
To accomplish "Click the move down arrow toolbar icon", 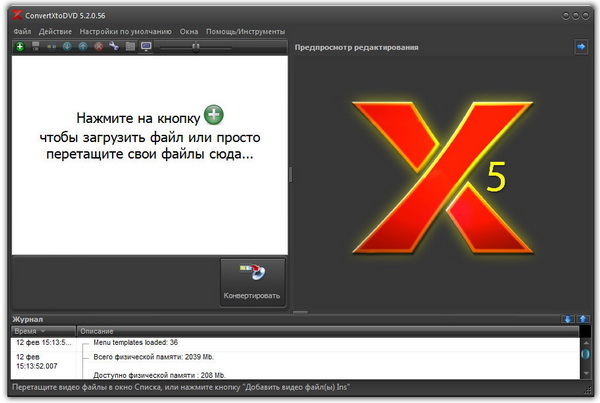I will click(68, 46).
